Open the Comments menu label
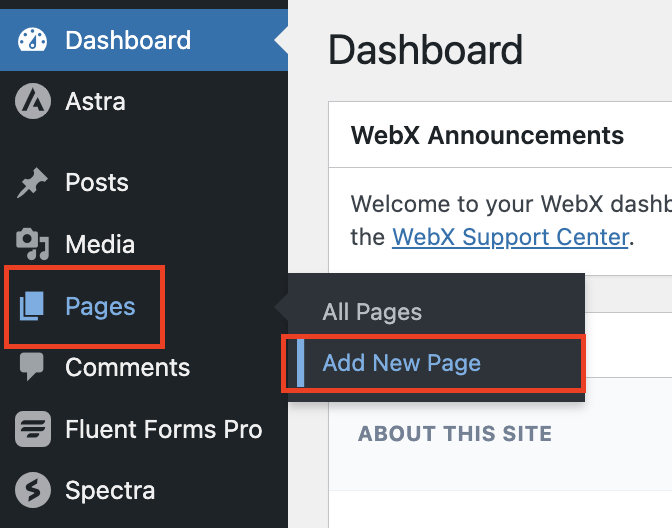This screenshot has width=672, height=528. [128, 367]
